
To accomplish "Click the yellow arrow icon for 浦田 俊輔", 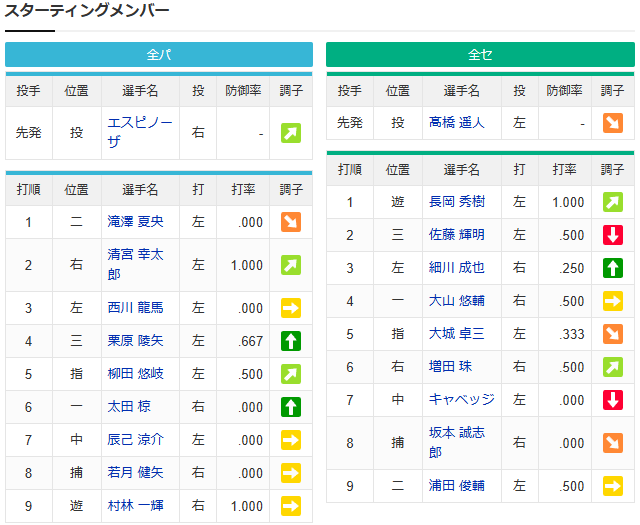I will pos(613,486).
